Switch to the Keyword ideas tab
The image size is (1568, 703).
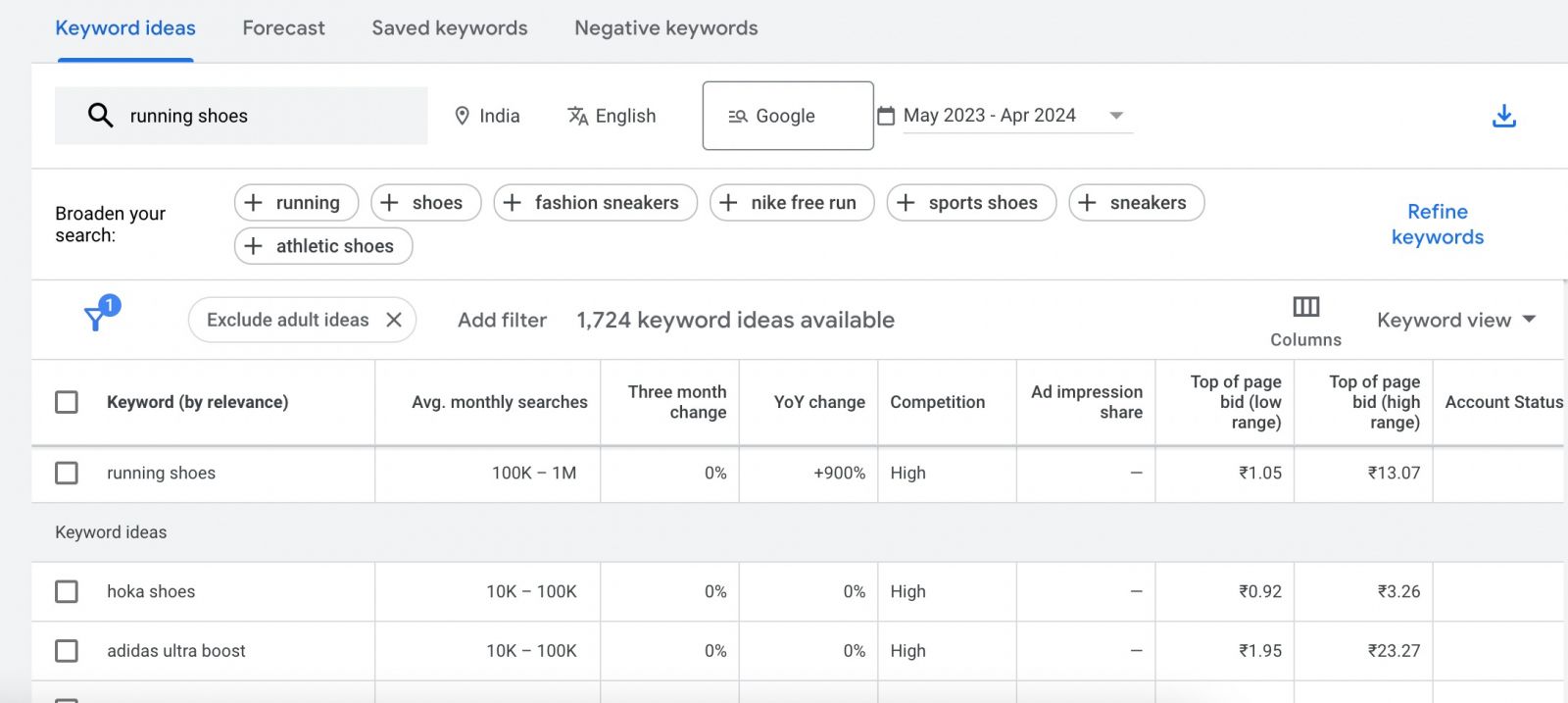point(125,28)
